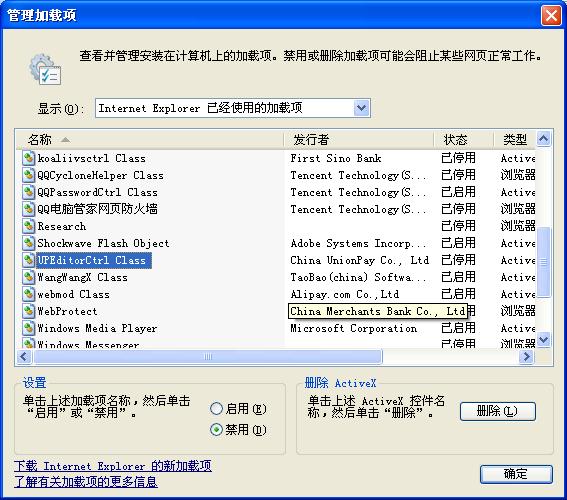Click the QQPasswordCtrl Class row icon
The width and height of the screenshot is (567, 500).
click(28, 192)
